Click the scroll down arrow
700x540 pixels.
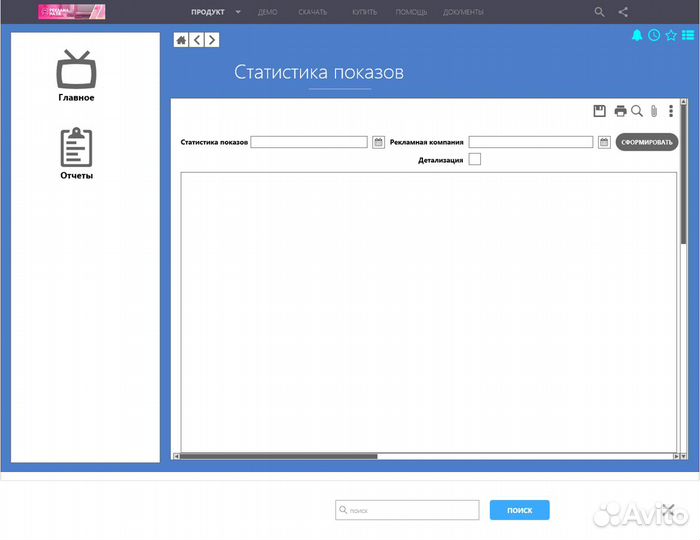tap(683, 456)
